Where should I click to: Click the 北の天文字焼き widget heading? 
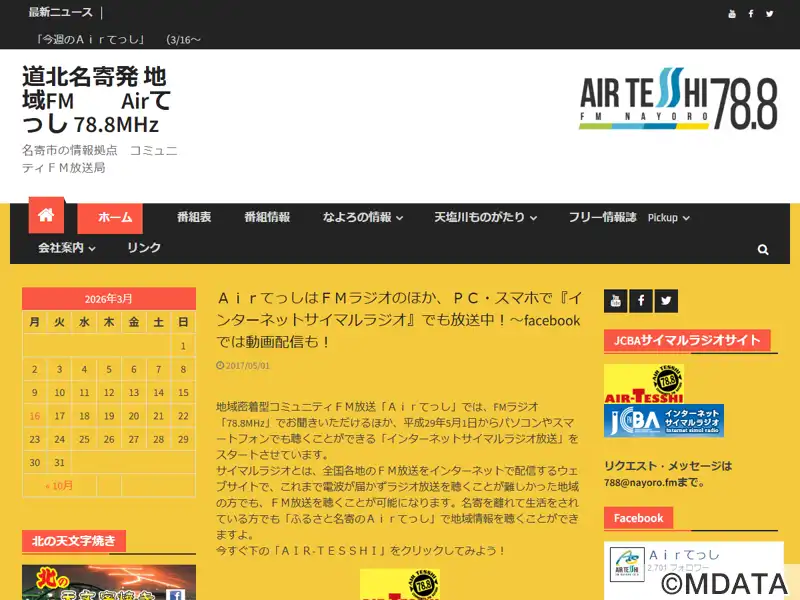pyautogui.click(x=73, y=541)
